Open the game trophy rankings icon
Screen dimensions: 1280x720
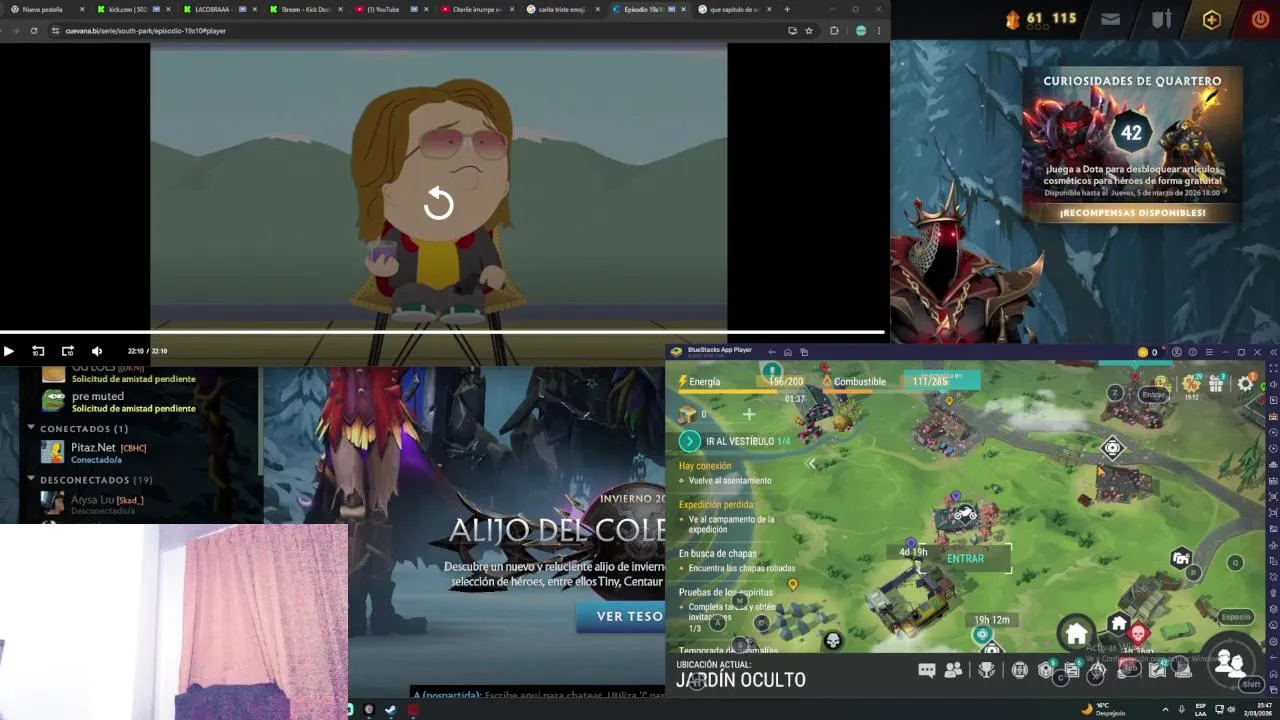[987, 671]
